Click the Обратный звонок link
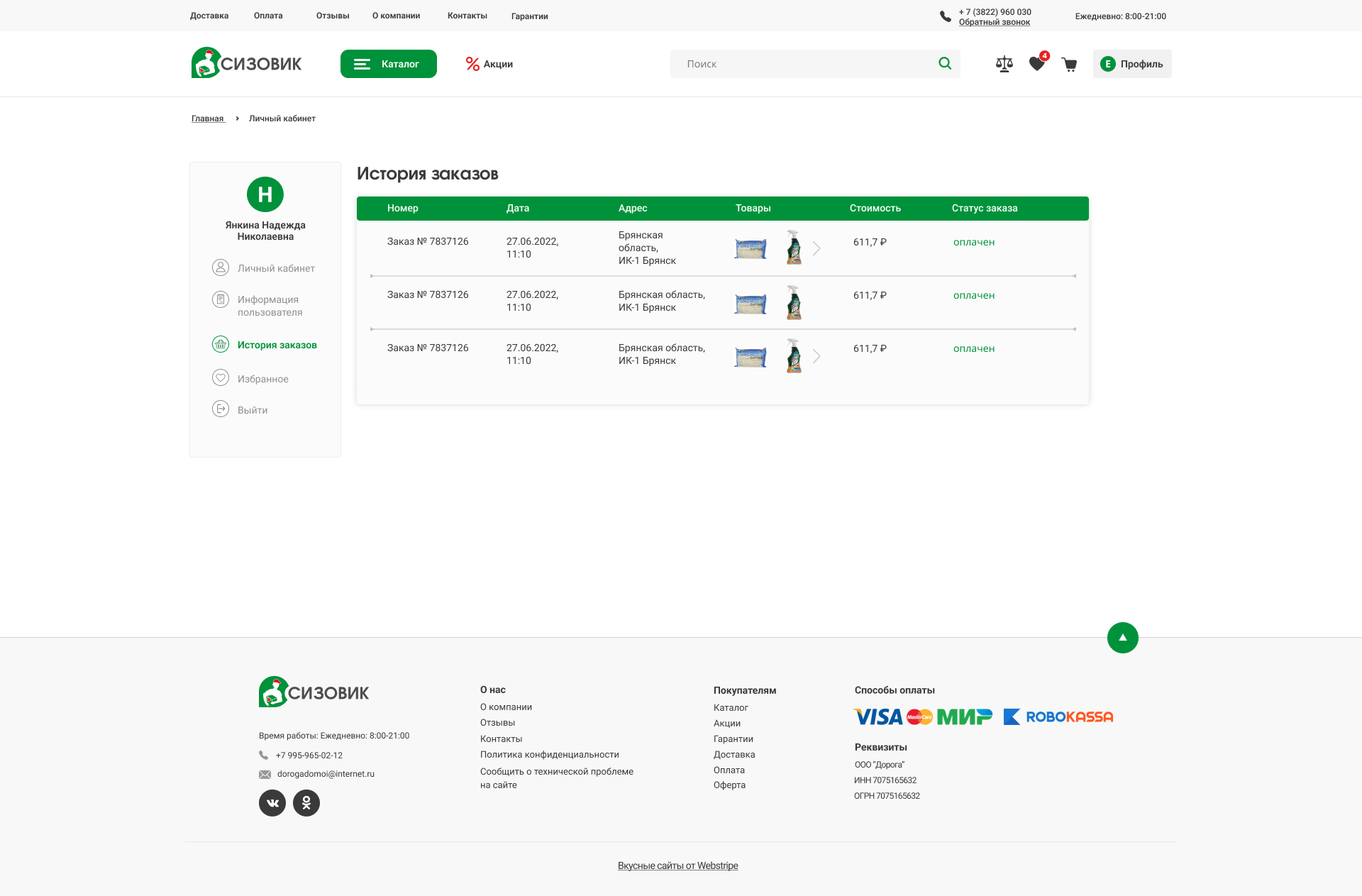Viewport: 1362px width, 896px height. (x=994, y=22)
